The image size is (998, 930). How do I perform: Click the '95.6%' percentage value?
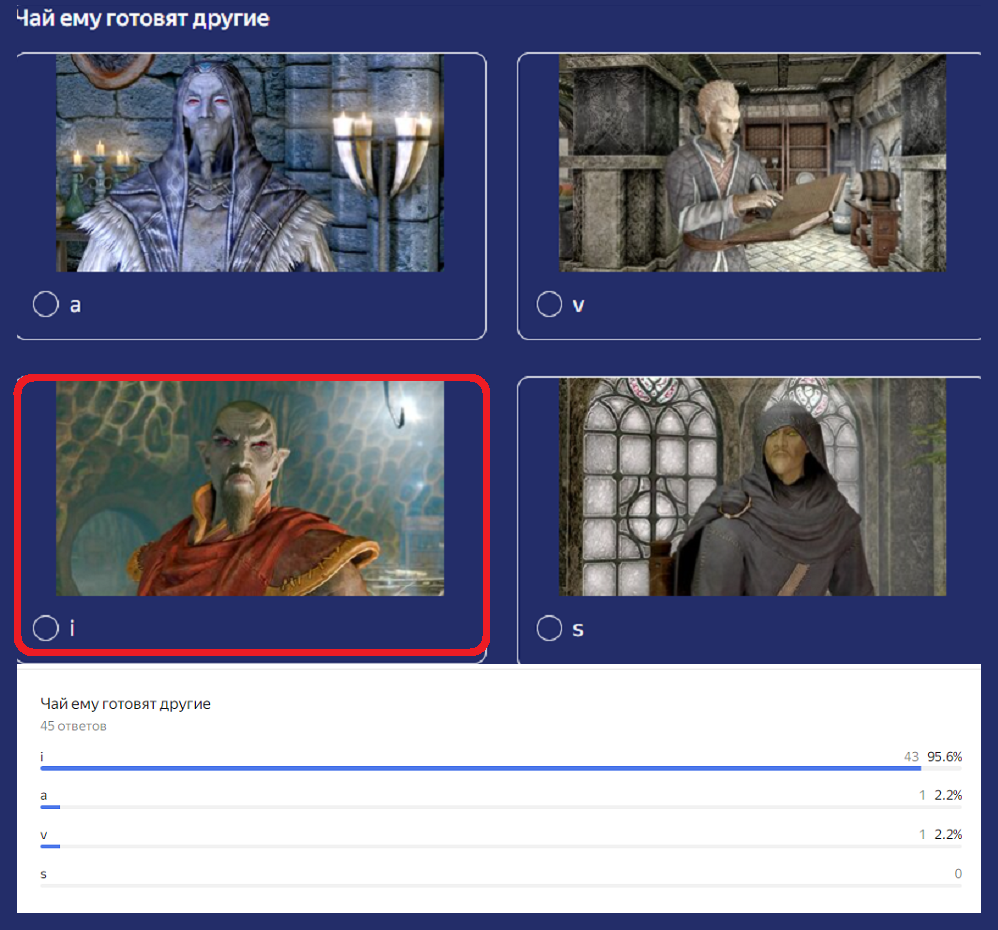click(945, 757)
